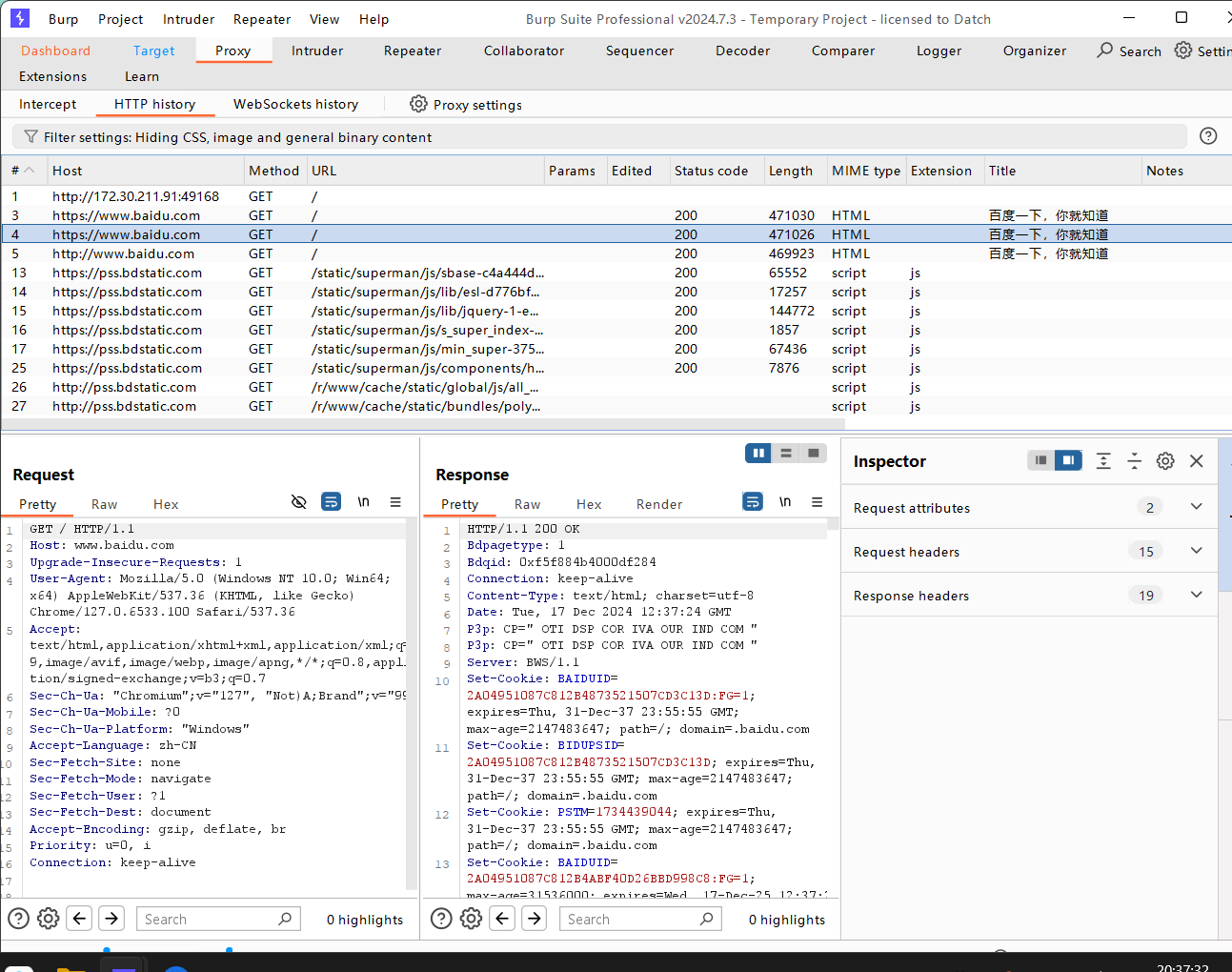1232x972 pixels.
Task: Dock Inspector to the right layout icon
Action: coord(1069,461)
